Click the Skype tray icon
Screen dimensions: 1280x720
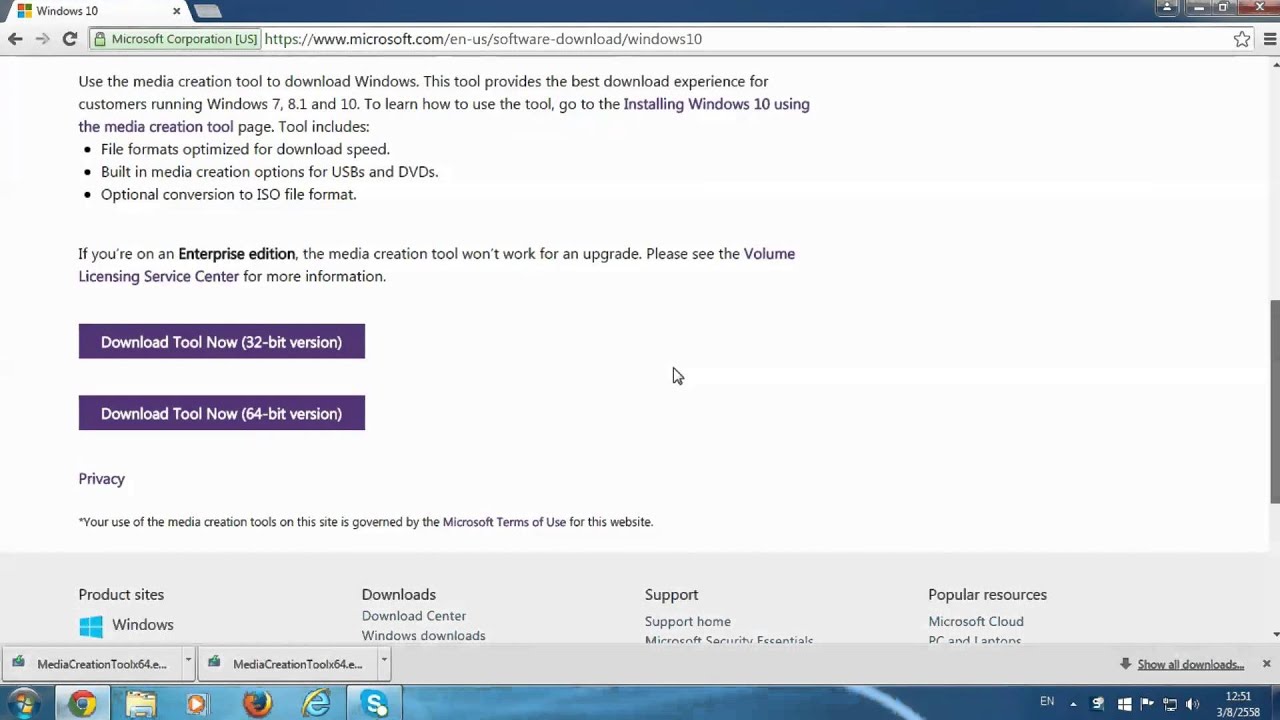(x=1099, y=704)
